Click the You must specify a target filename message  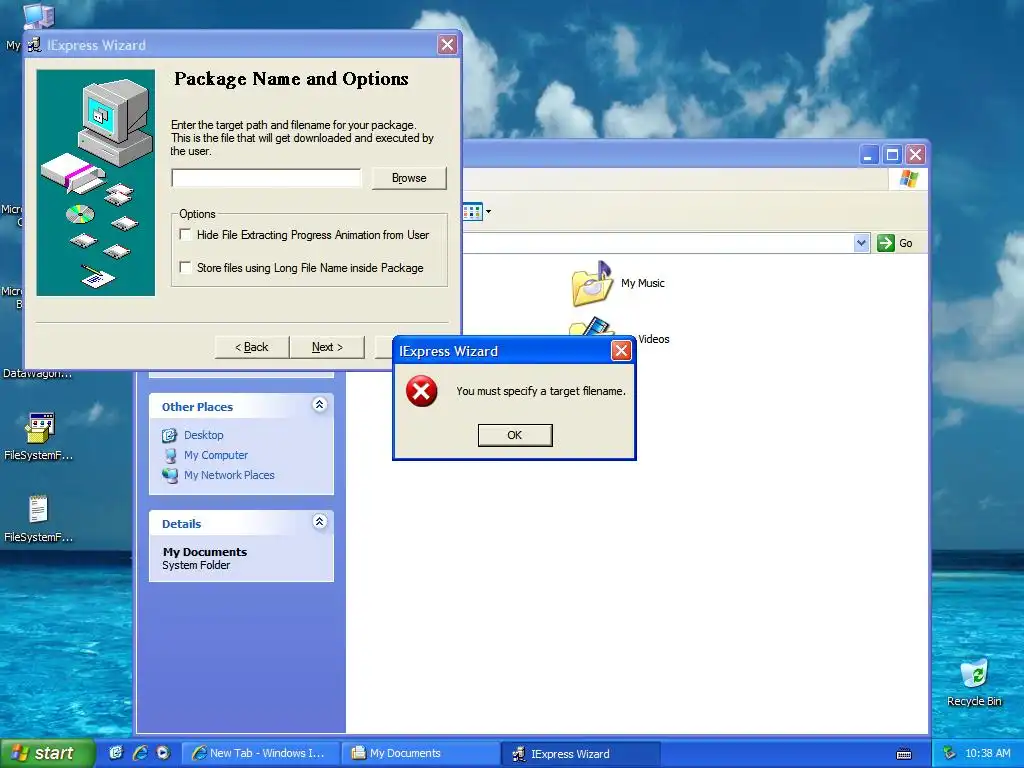541,391
